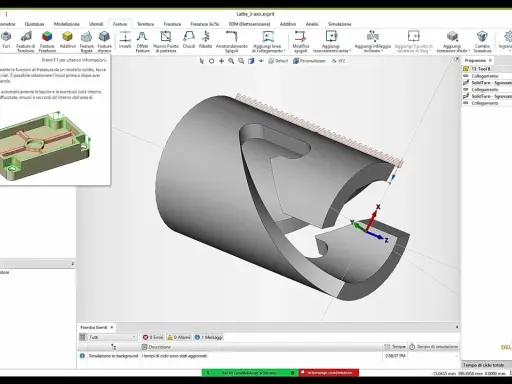Click the Default view button

278,61
